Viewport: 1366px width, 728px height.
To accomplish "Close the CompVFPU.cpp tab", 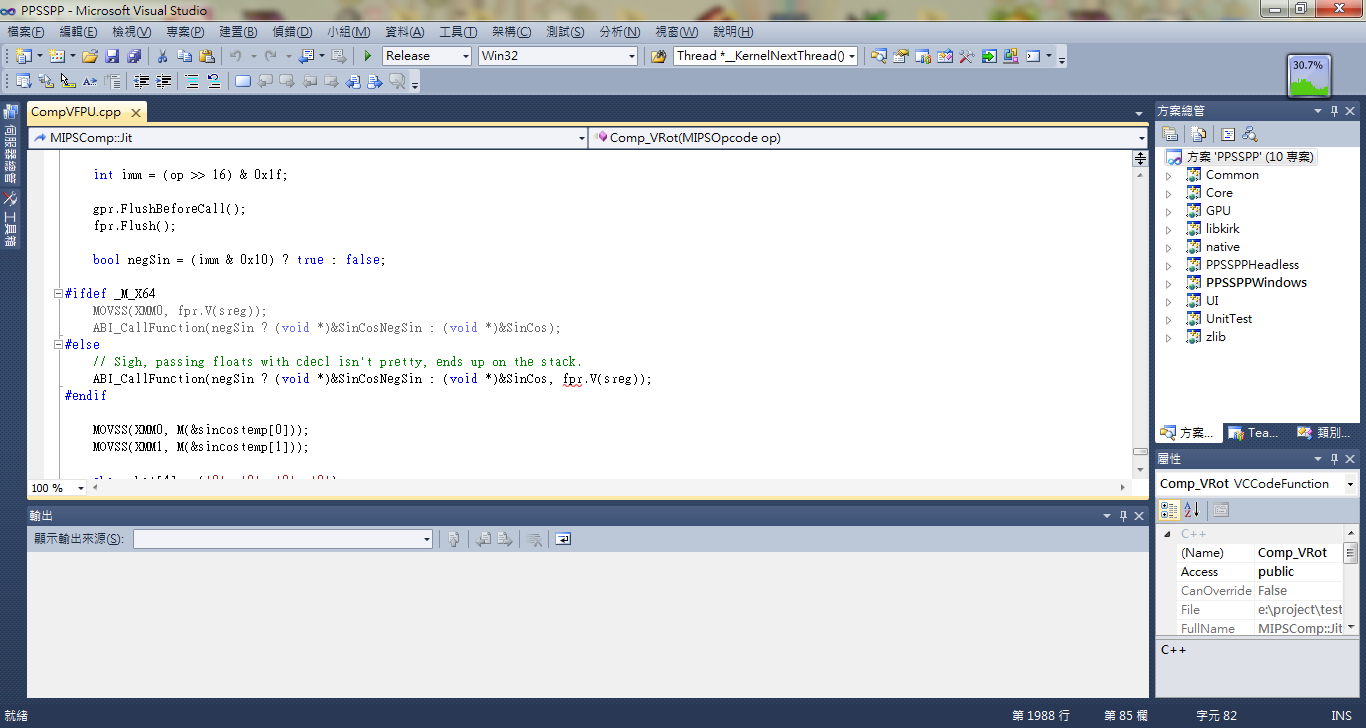I will click(x=136, y=113).
